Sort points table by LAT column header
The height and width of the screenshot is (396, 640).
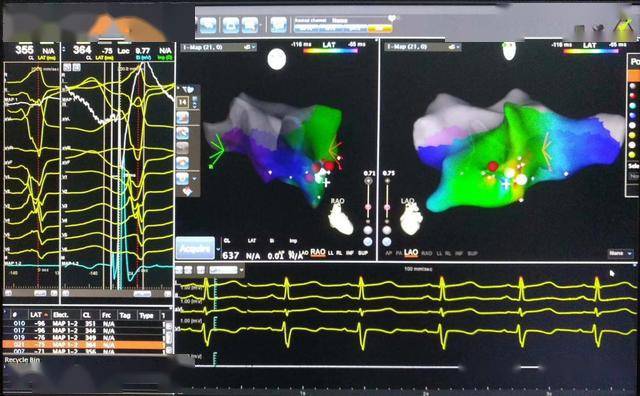[38, 315]
